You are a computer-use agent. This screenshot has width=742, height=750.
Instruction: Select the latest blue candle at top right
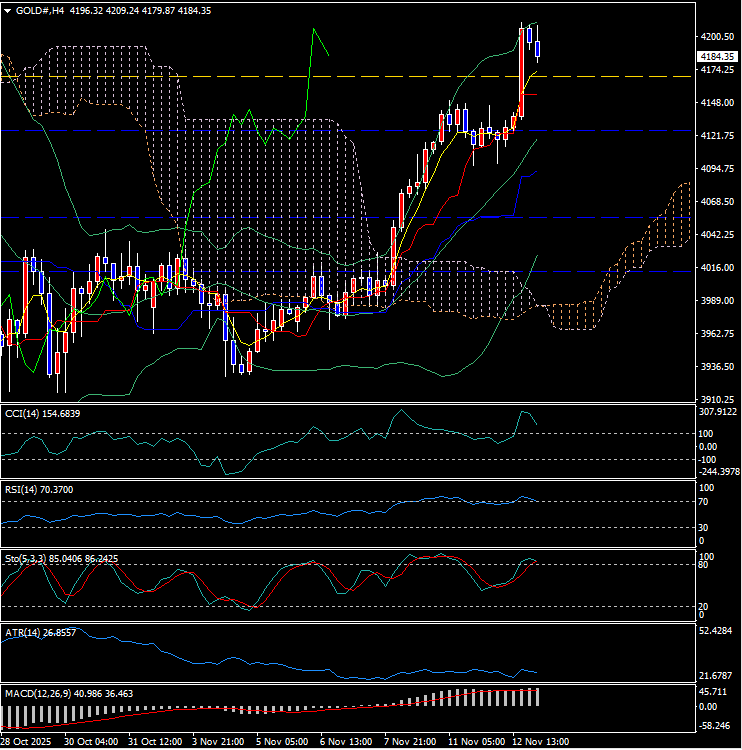[538, 48]
